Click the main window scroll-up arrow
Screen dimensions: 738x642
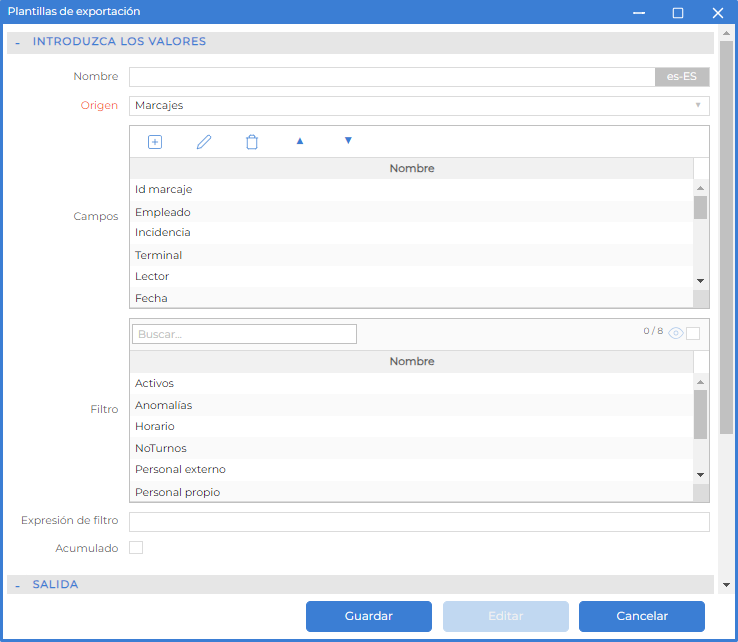click(x=726, y=33)
